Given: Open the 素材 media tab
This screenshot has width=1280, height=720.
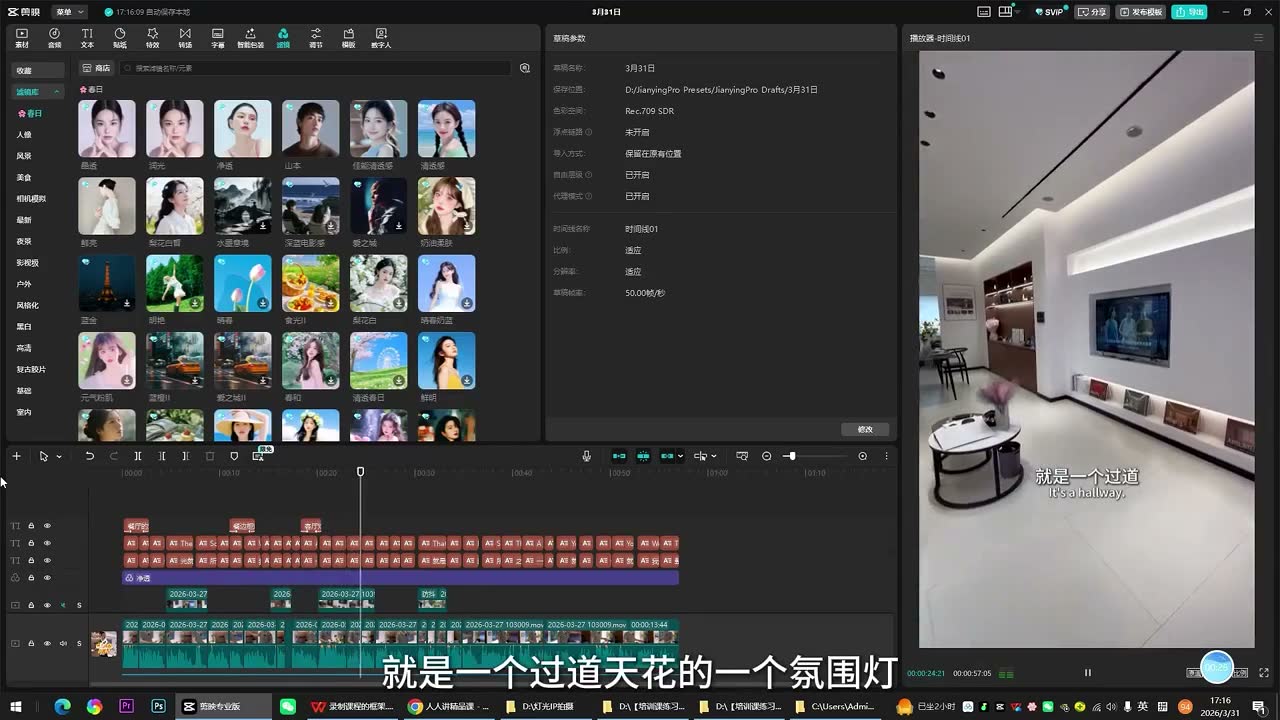Looking at the screenshot, I should pos(22,38).
